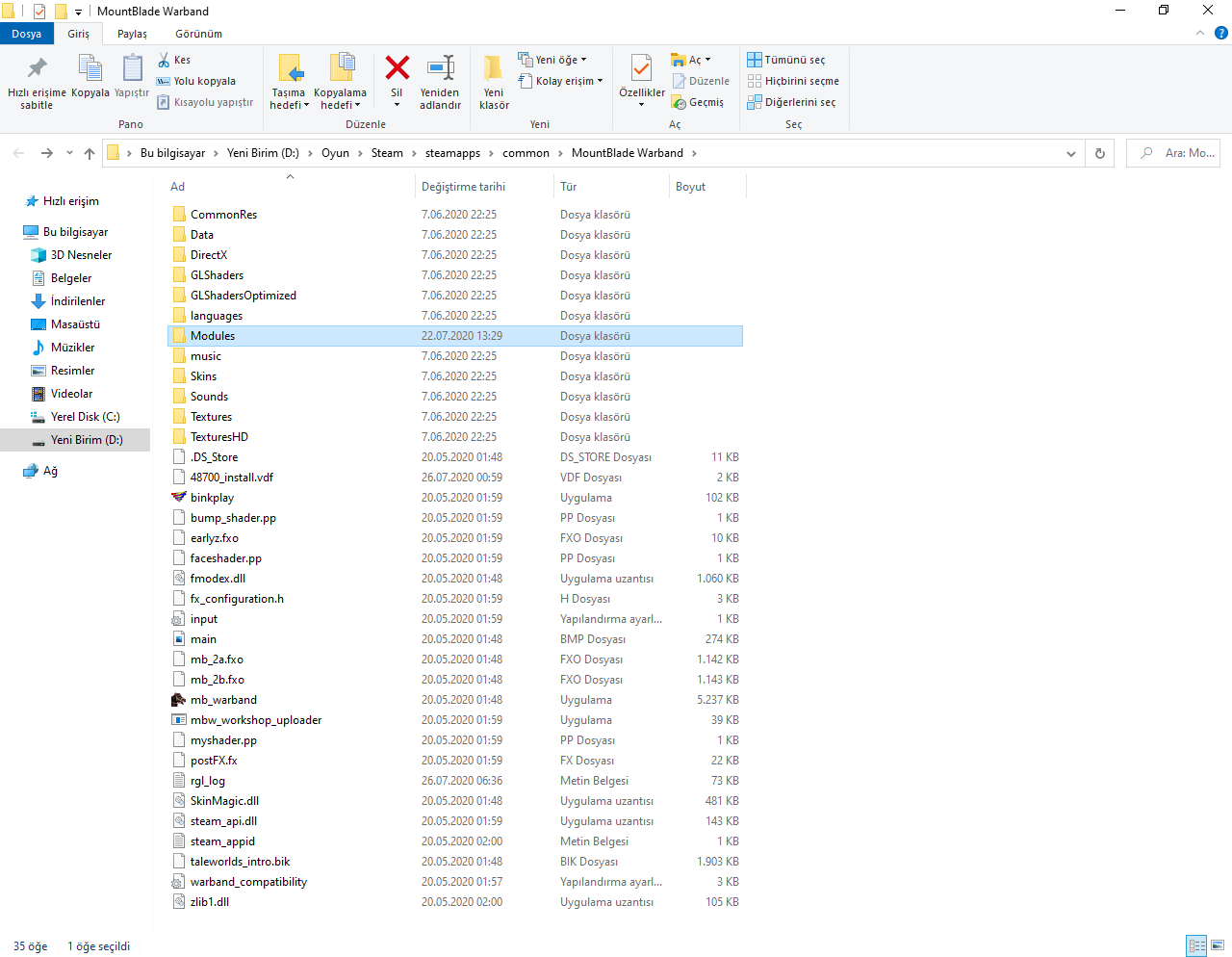Create a new folder with Yeni klasör
Image resolution: width=1232 pixels, height=957 pixels.
pos(494,82)
